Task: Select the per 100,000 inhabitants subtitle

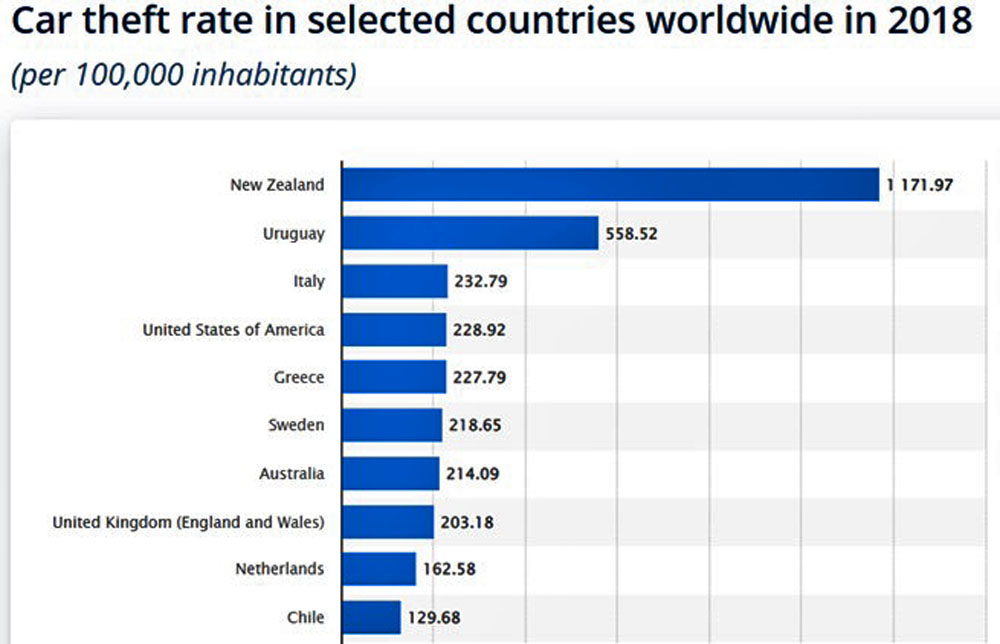Action: pos(184,75)
